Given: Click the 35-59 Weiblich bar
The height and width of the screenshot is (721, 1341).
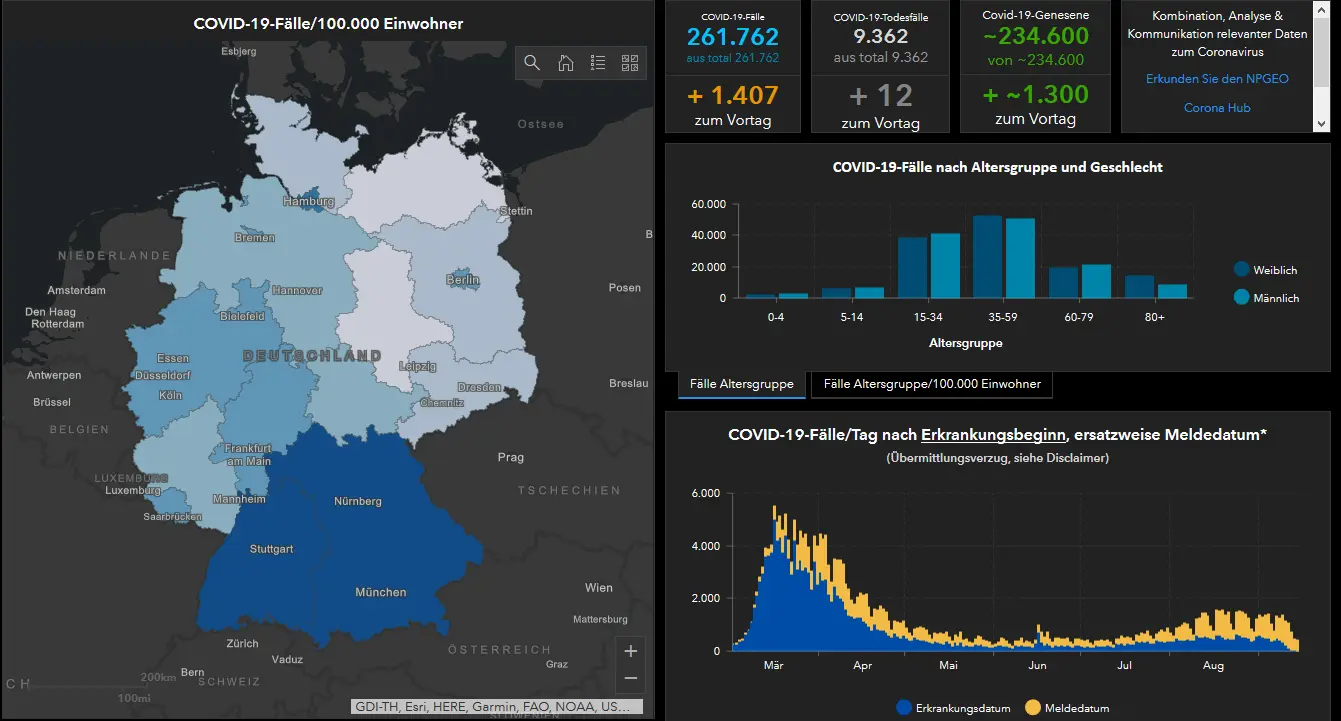Looking at the screenshot, I should pyautogui.click(x=987, y=257).
